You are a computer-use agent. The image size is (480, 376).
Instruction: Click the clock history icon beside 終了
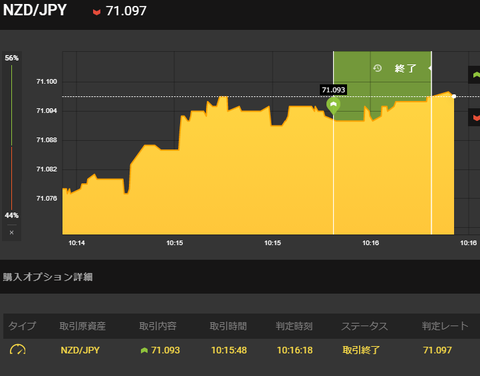[x=377, y=68]
